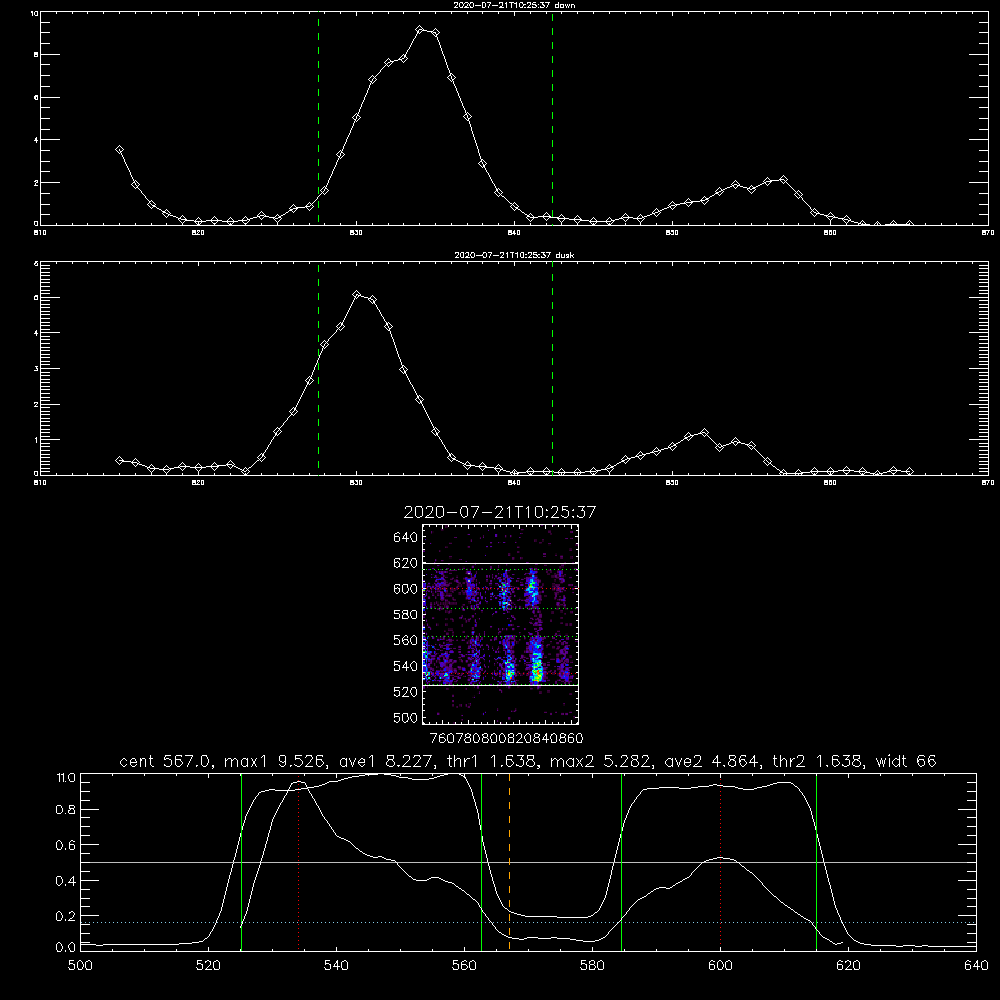Click x-axis label 500 on bottom plot
This screenshot has width=1000, height=1000.
(x=80, y=966)
